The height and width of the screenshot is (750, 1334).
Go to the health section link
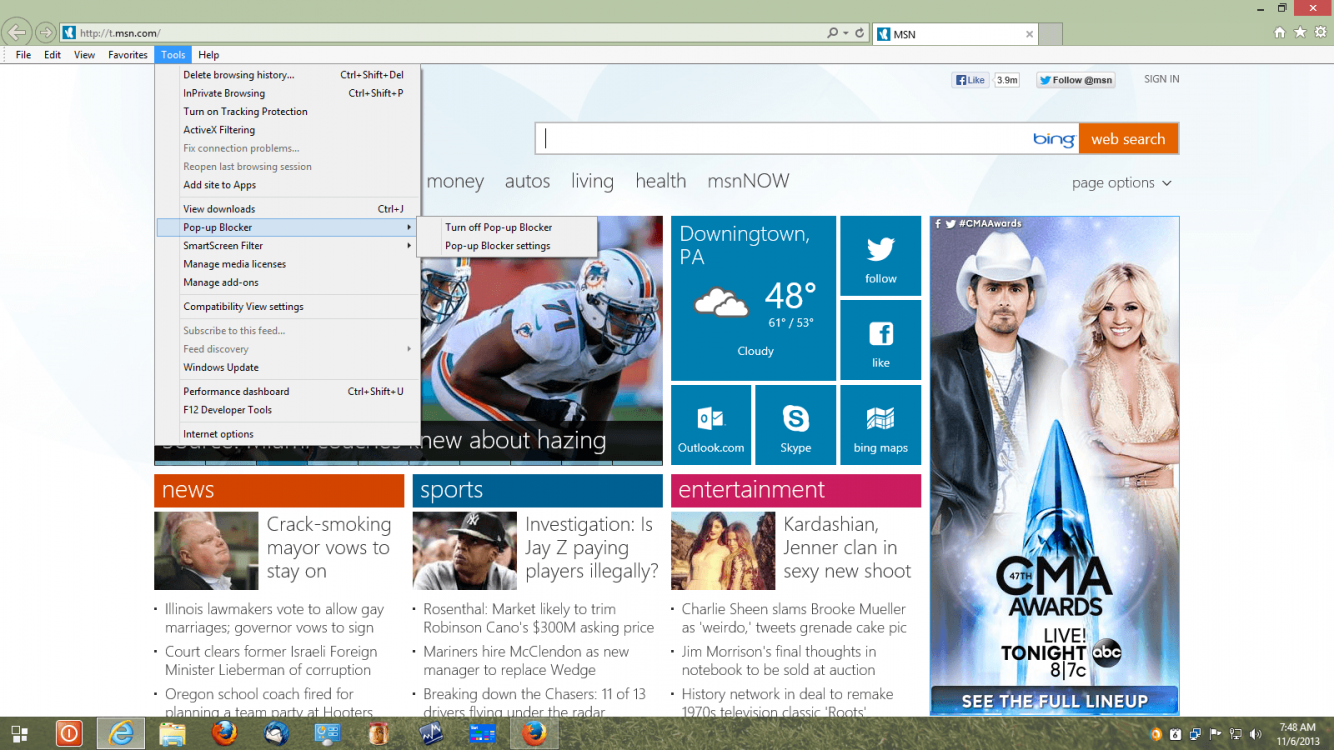[x=660, y=181]
